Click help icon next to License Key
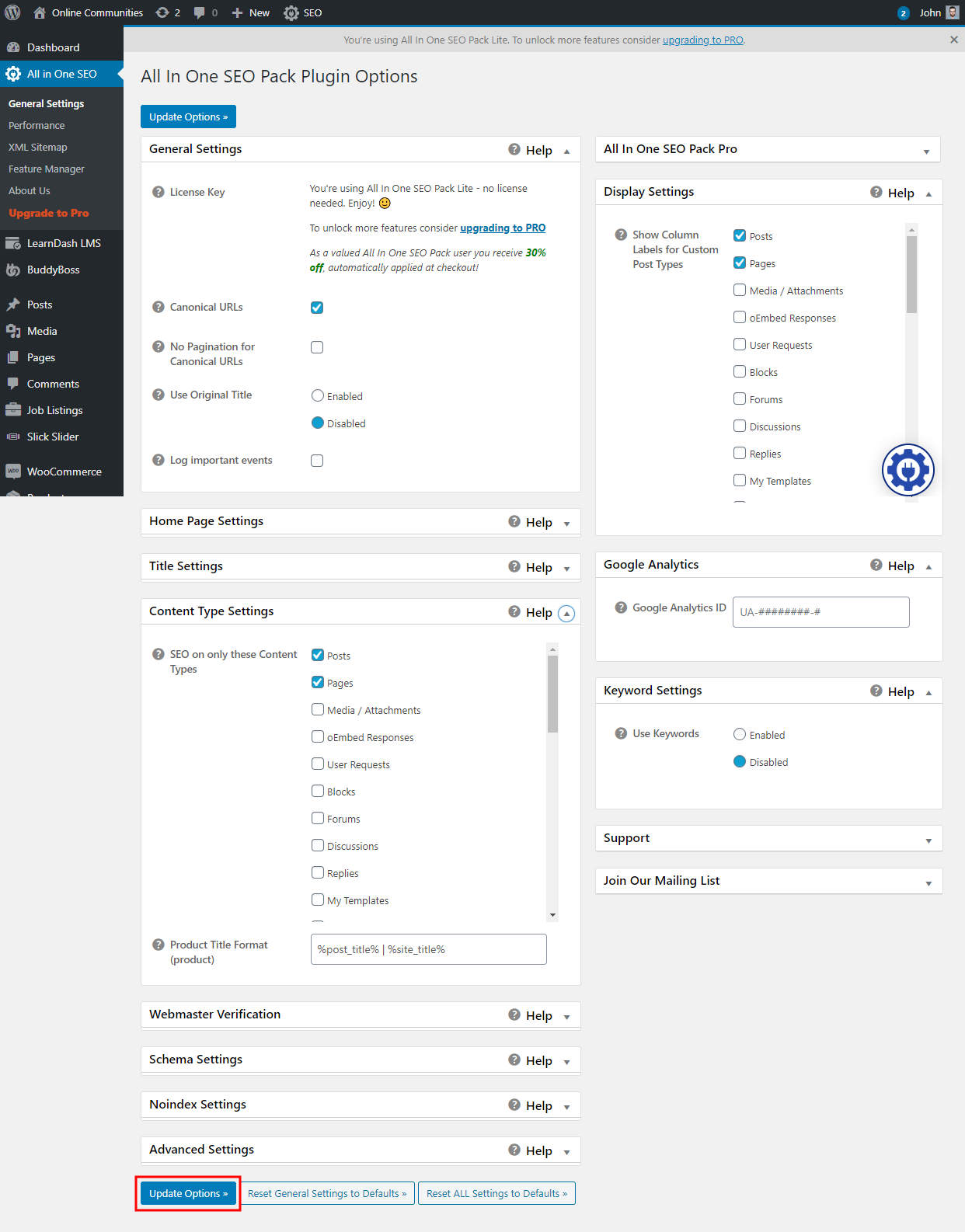 pos(159,192)
